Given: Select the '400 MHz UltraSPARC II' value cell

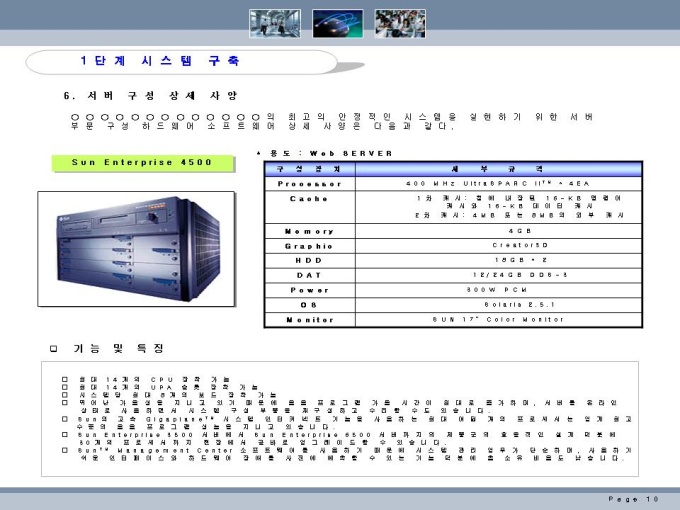Looking at the screenshot, I should (x=498, y=184).
